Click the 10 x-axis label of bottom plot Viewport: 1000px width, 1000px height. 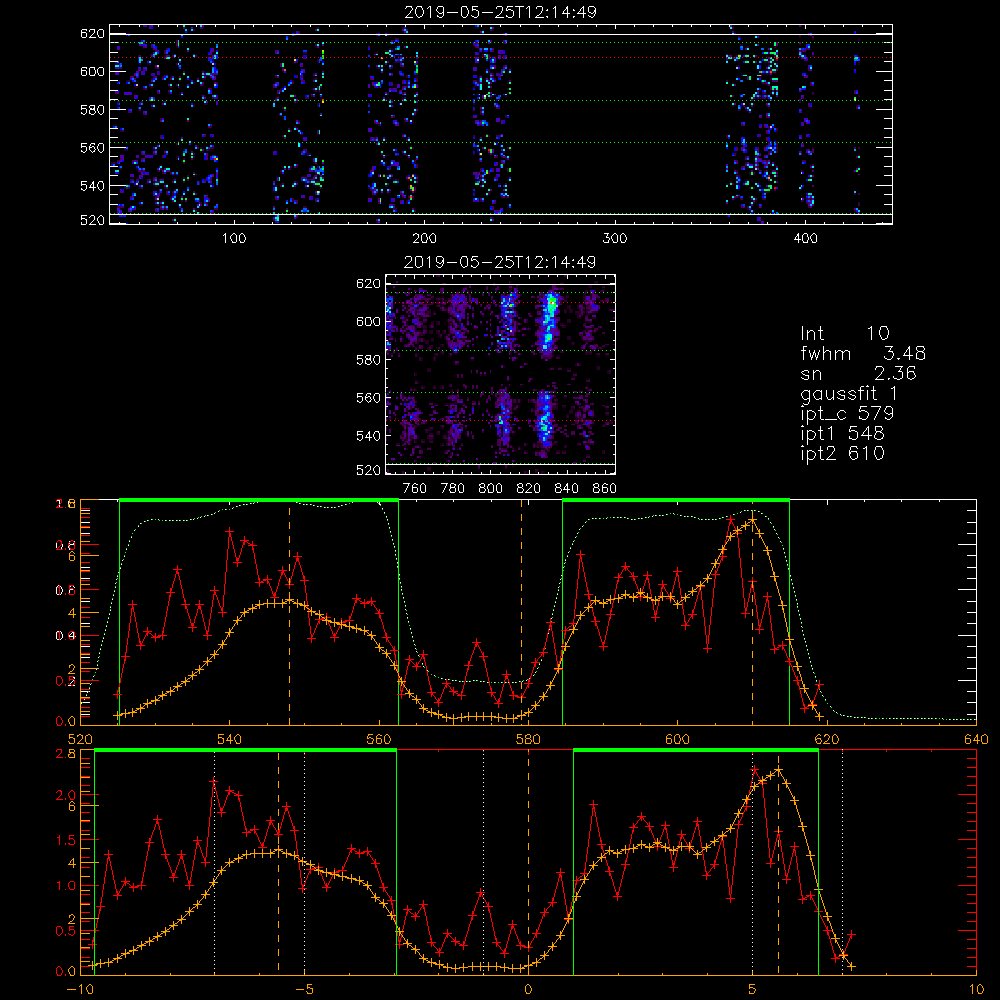coord(976,990)
